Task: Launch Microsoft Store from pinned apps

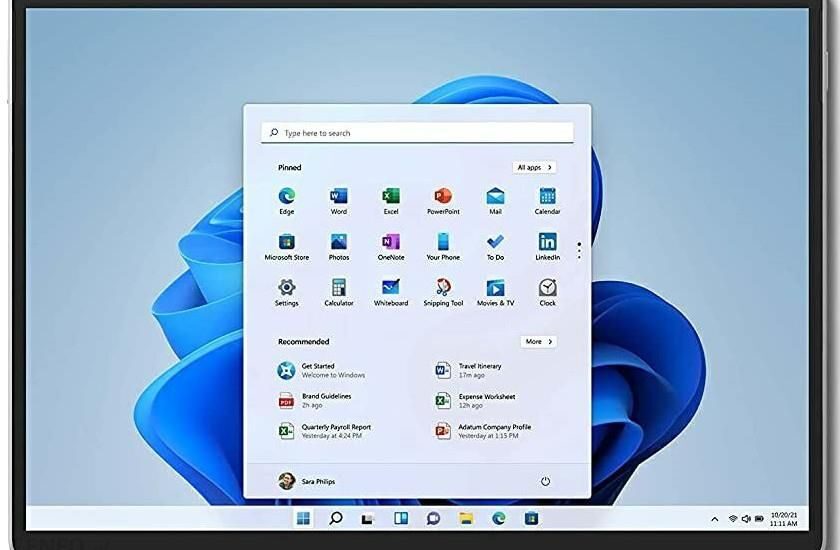Action: pos(287,246)
